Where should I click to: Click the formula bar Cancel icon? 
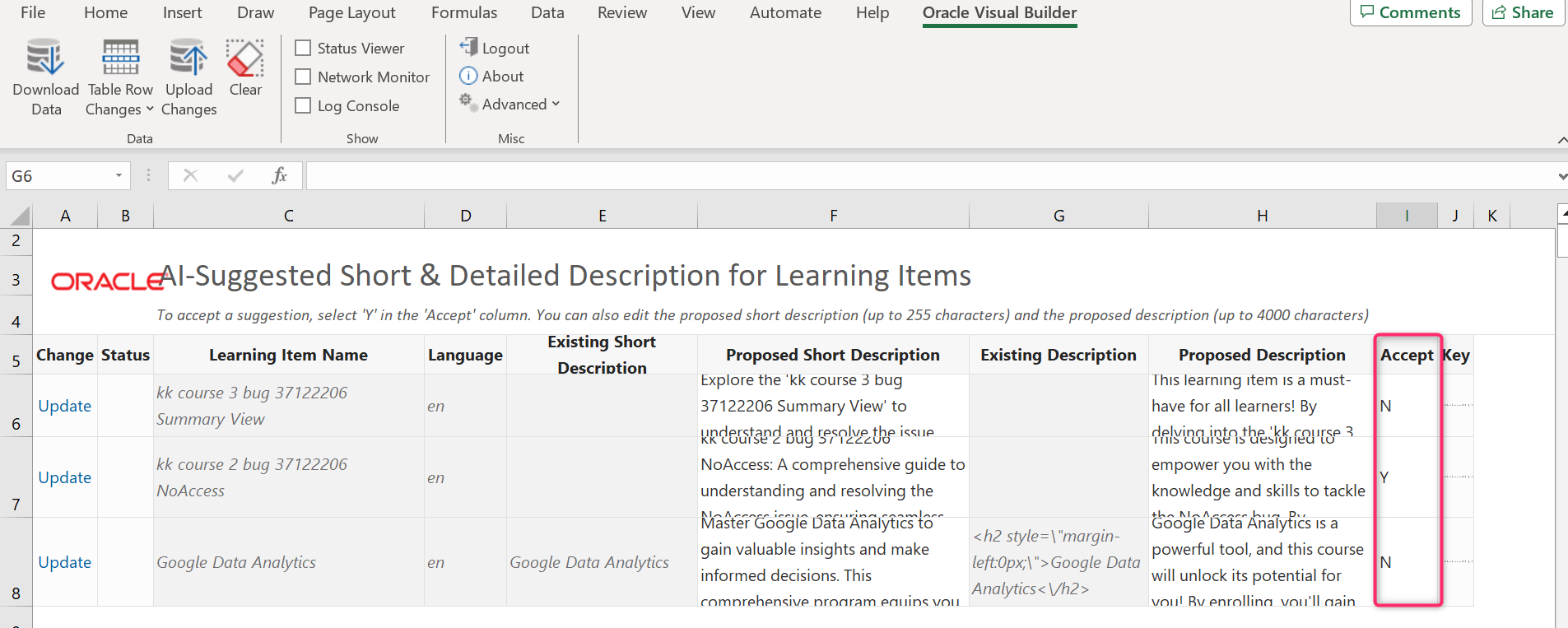click(190, 175)
